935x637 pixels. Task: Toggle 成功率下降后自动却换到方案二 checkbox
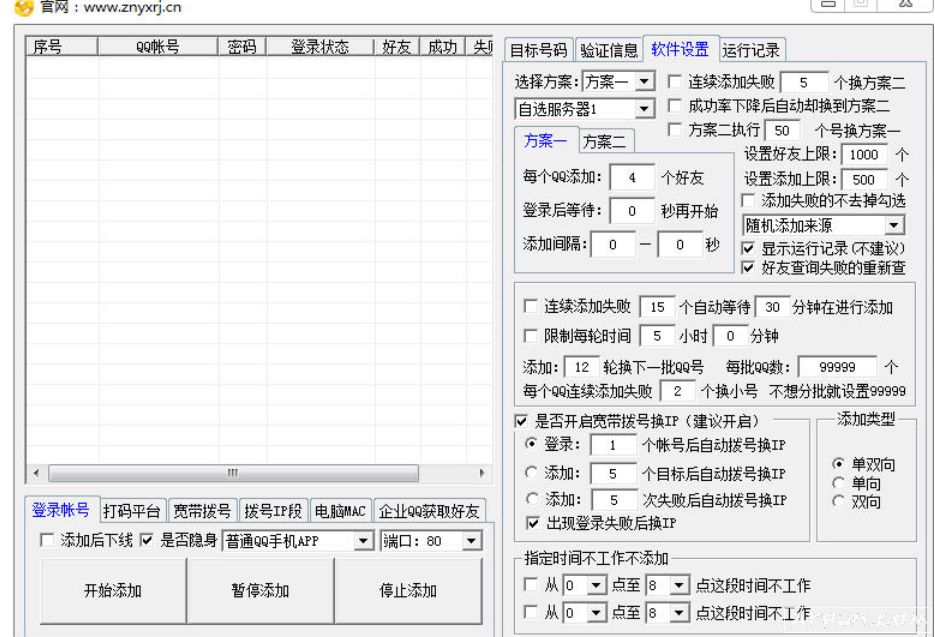(x=674, y=106)
